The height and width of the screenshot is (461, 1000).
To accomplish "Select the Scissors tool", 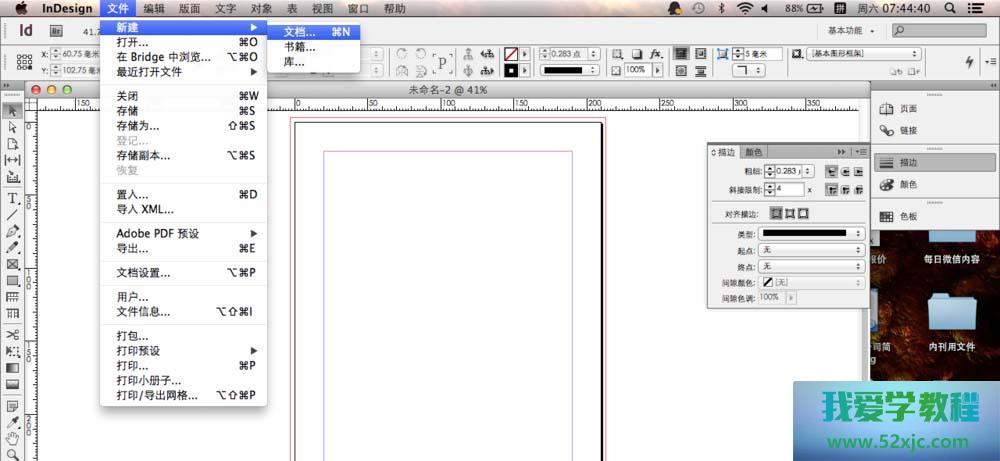I will tap(13, 334).
